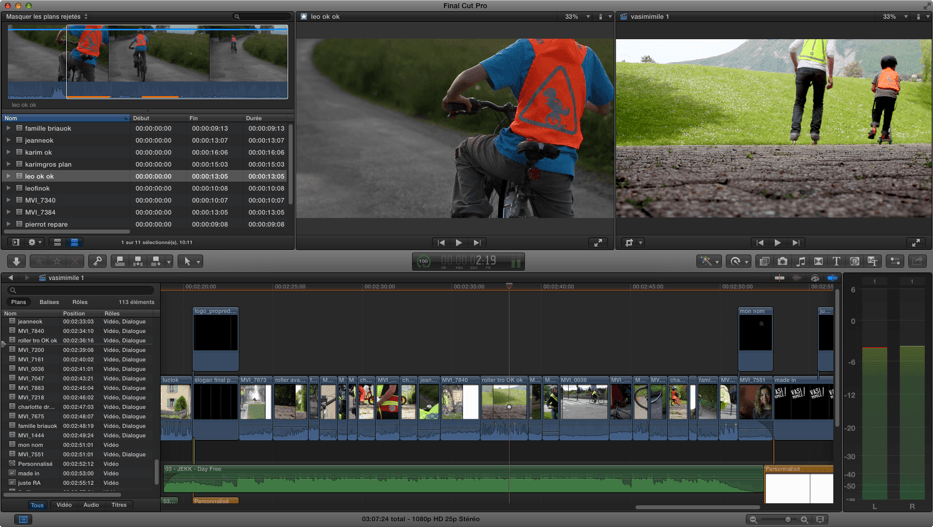Open the browser action gear menu
This screenshot has width=933, height=527.
tap(35, 242)
